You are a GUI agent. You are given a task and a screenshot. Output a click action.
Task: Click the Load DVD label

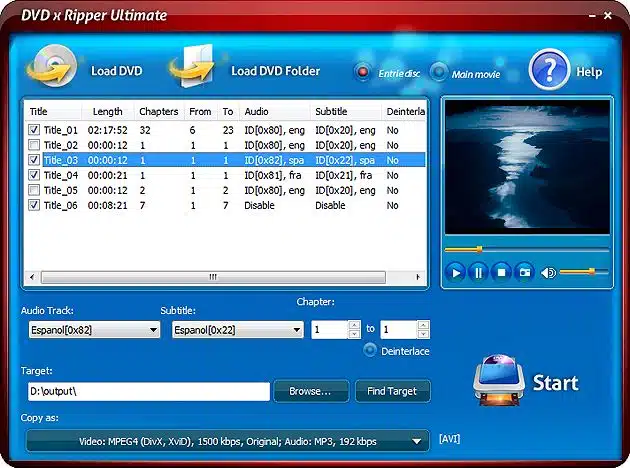click(x=117, y=71)
